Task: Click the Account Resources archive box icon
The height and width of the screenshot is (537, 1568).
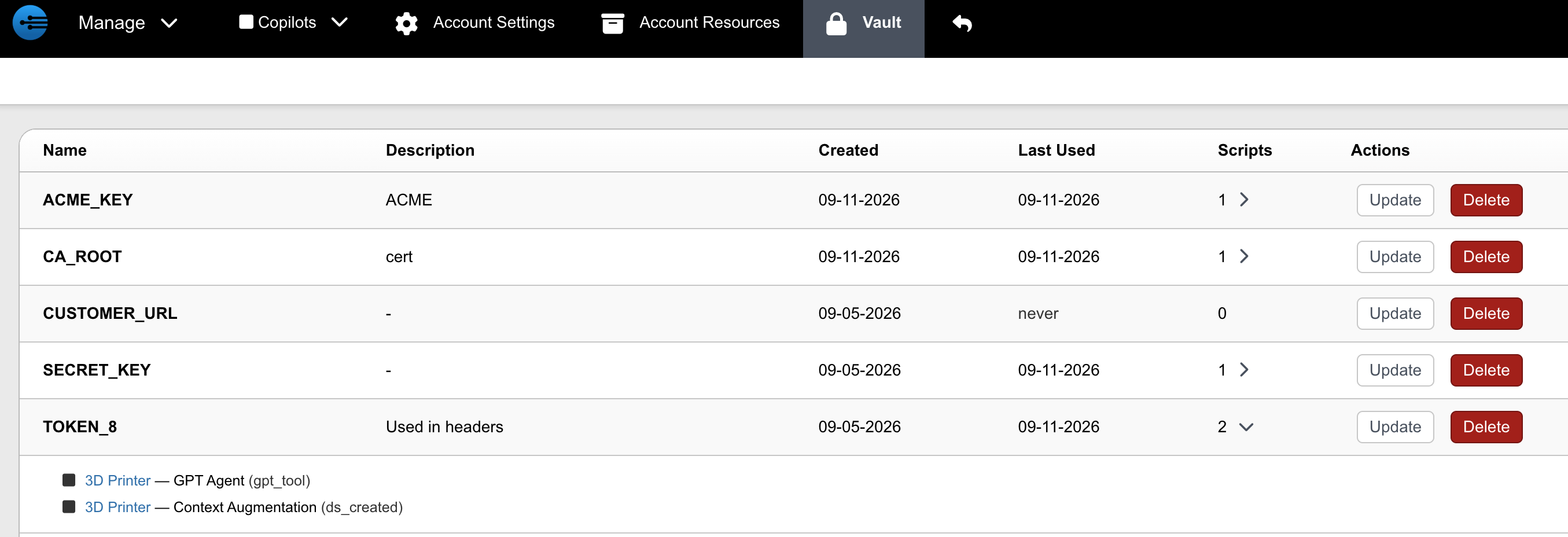Action: click(612, 23)
